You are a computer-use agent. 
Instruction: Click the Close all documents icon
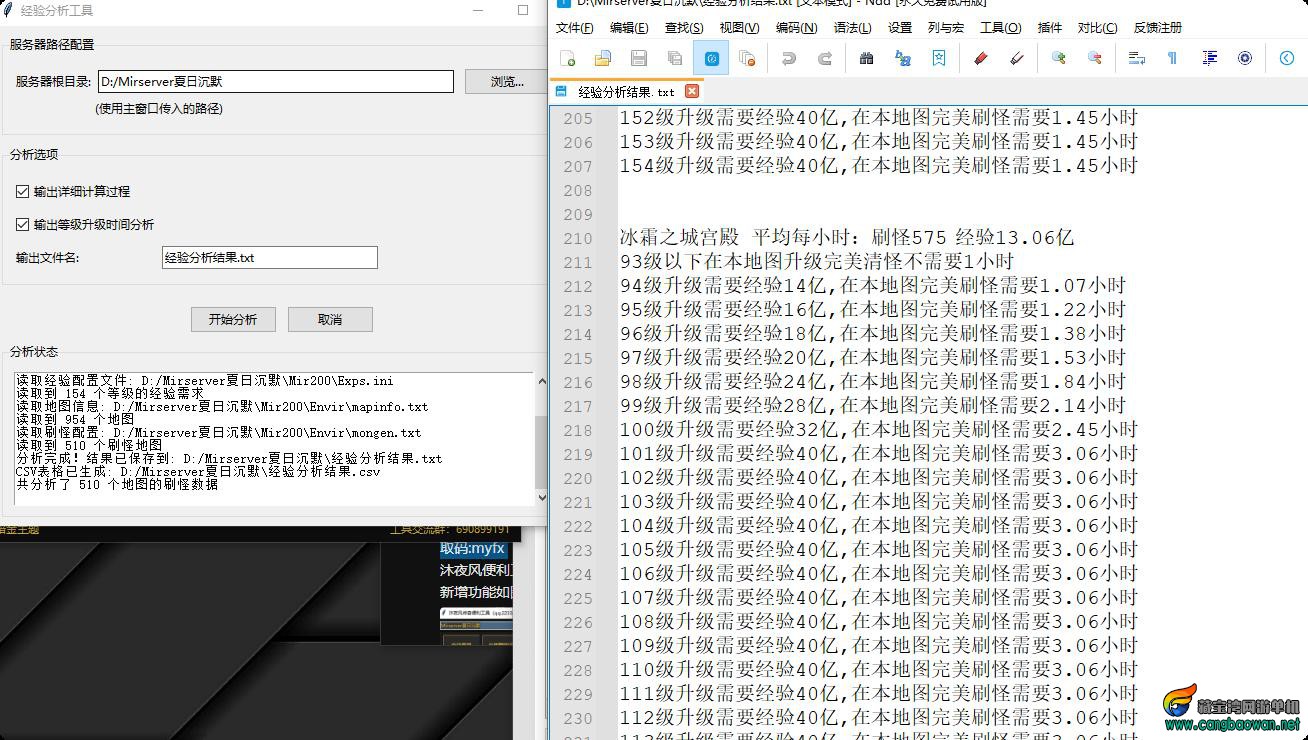tap(747, 58)
